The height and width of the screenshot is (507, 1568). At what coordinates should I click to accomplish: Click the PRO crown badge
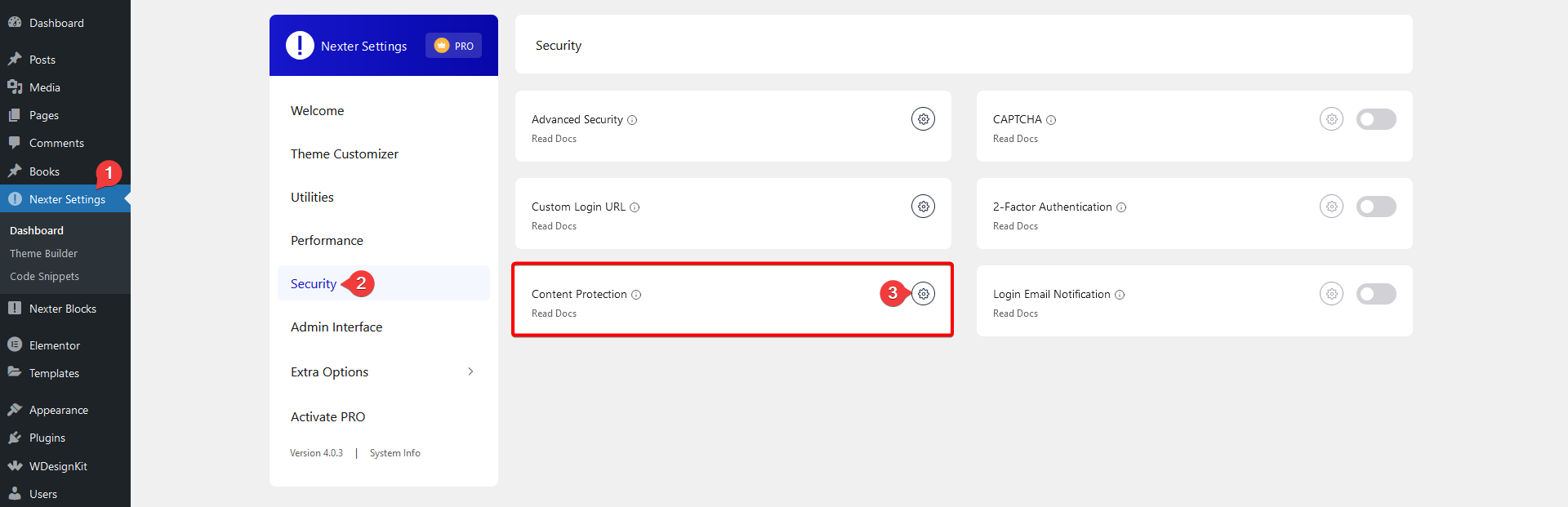pyautogui.click(x=453, y=46)
